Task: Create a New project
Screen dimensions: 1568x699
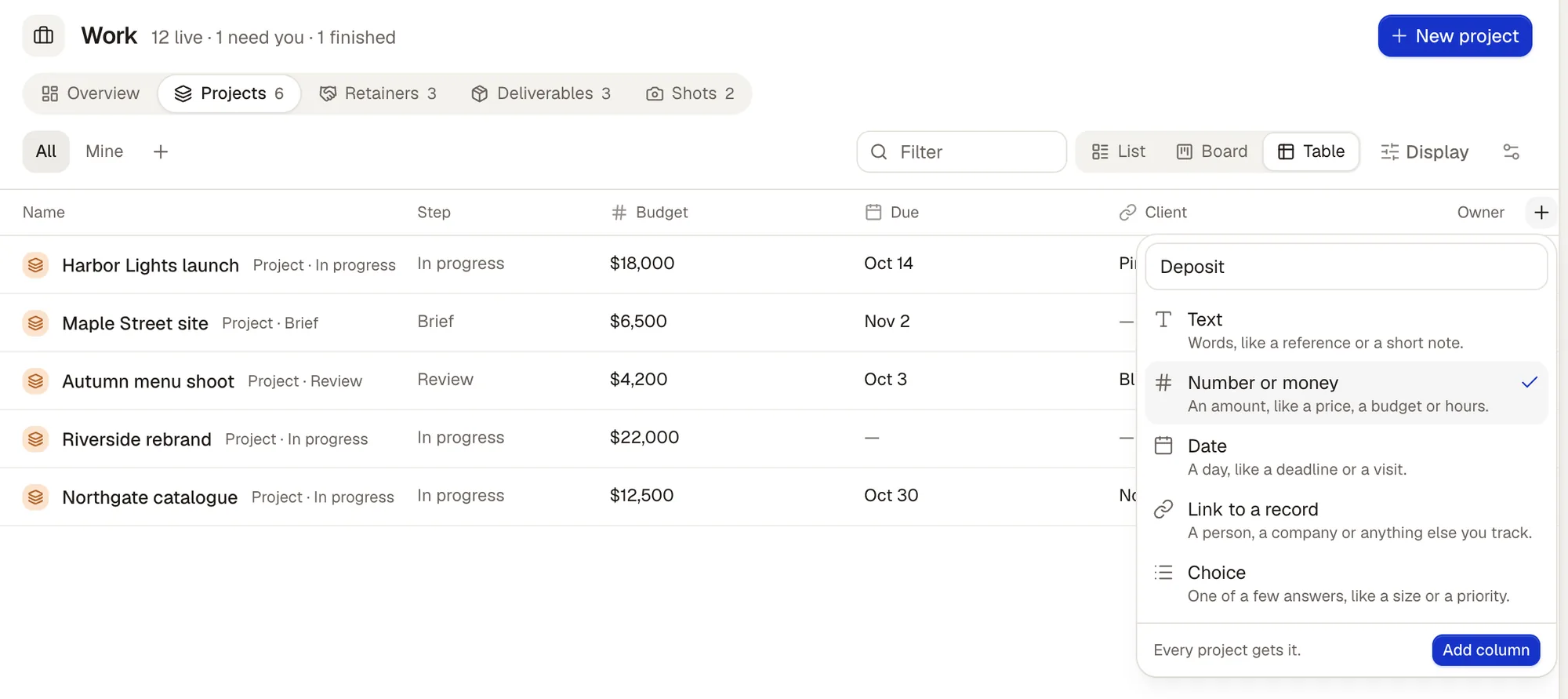Action: 1455,36
